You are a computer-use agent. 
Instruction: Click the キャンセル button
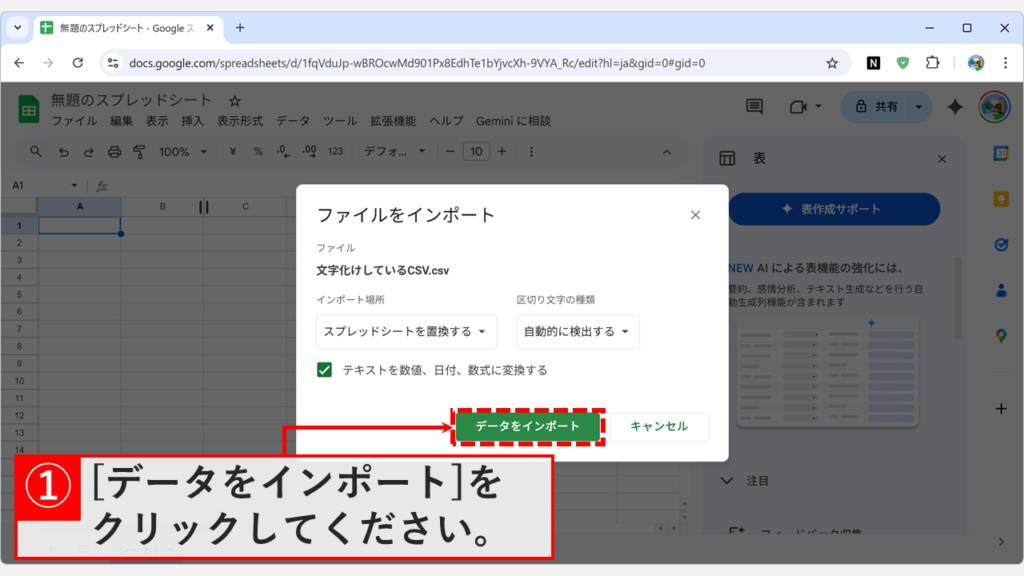(x=660, y=426)
